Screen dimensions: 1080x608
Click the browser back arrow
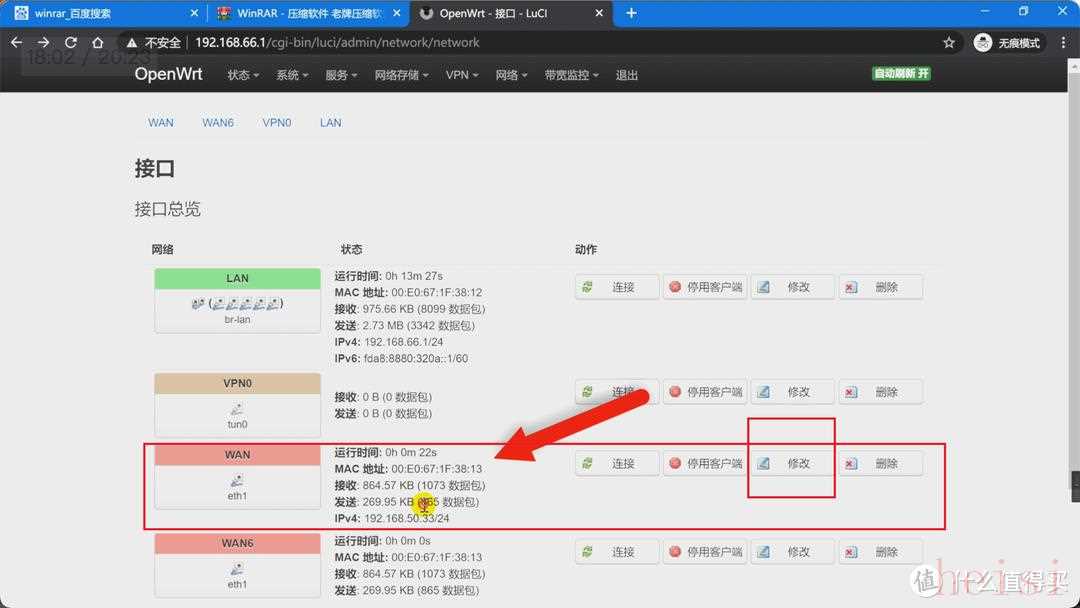click(x=17, y=43)
